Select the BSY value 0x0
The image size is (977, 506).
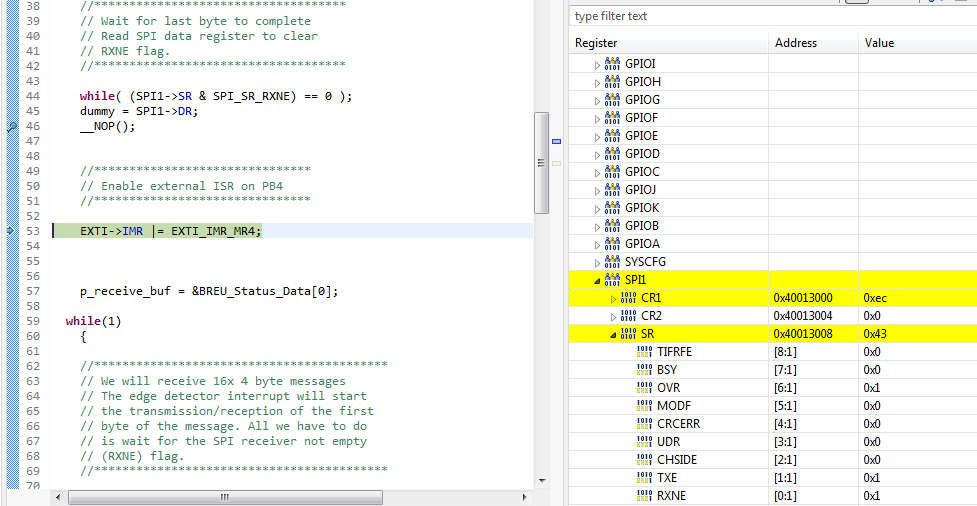[872, 370]
